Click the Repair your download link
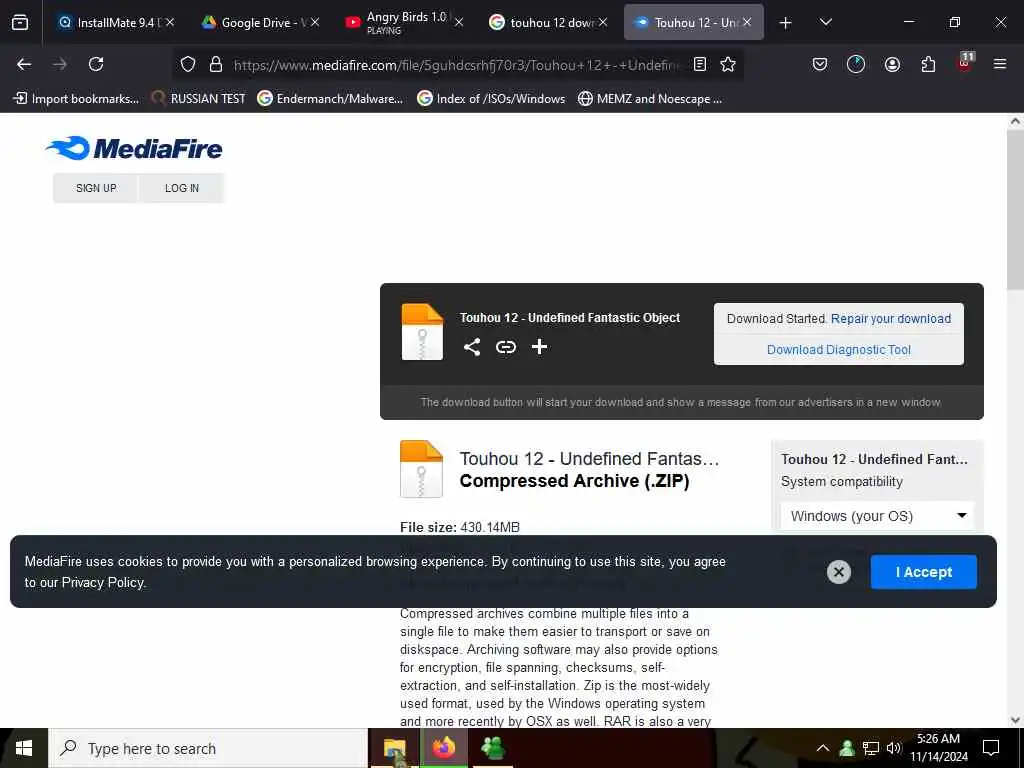1024x768 pixels. [891, 319]
